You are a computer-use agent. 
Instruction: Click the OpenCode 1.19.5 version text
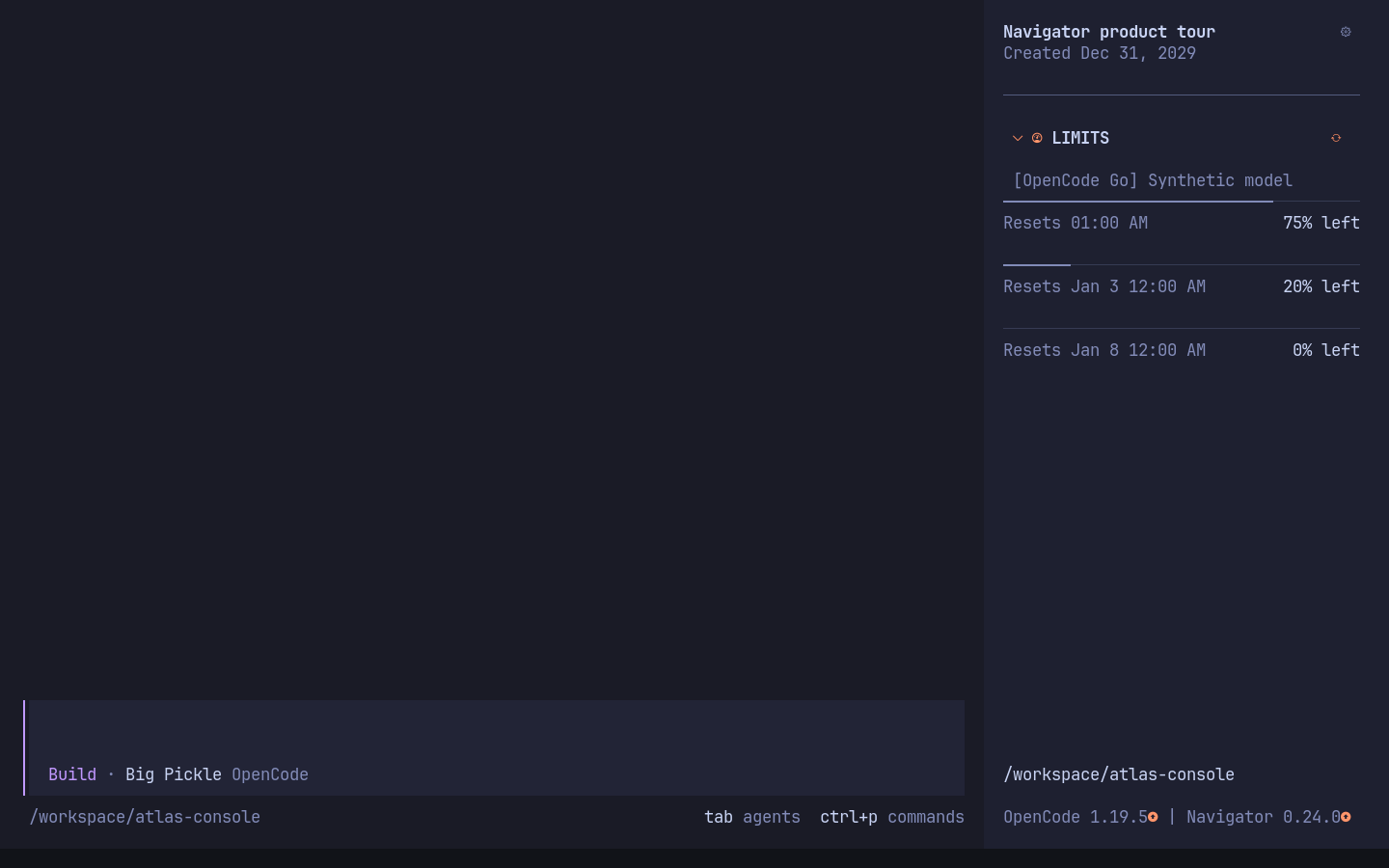1076,817
